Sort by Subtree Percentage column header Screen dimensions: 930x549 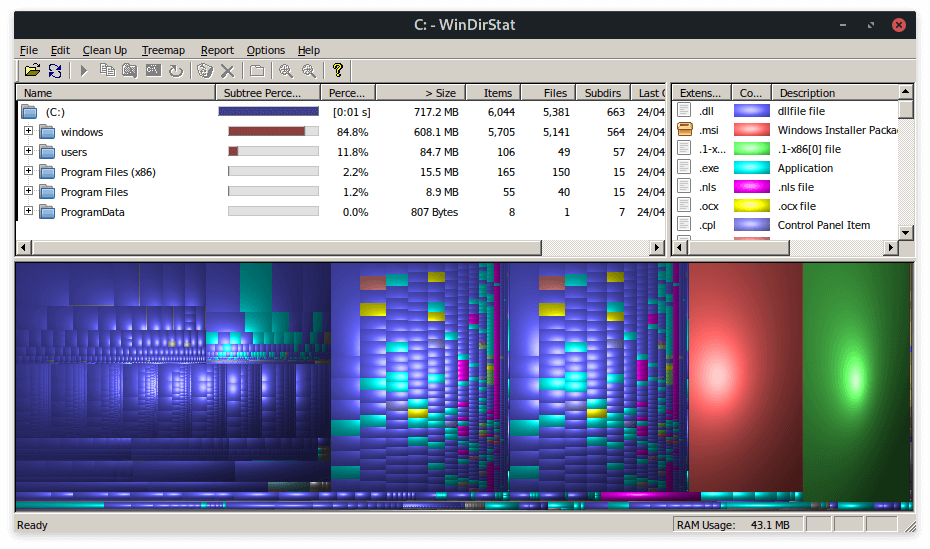(x=268, y=93)
